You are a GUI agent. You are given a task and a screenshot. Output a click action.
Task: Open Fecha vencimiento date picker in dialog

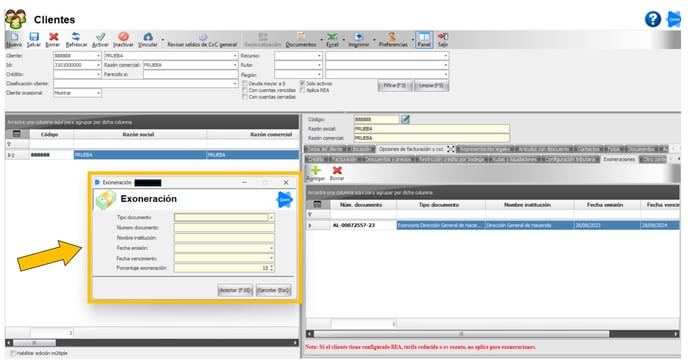pyautogui.click(x=271, y=258)
